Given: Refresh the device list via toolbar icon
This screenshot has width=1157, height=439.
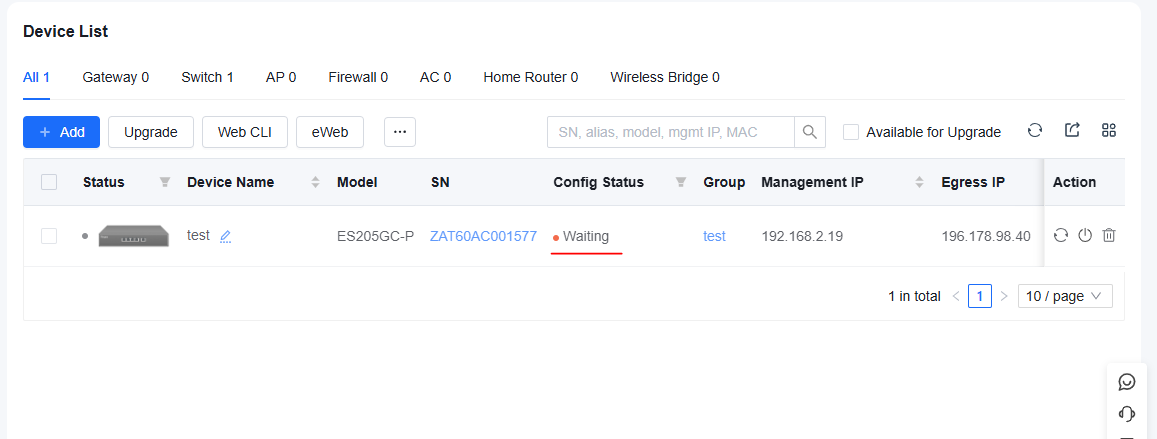Looking at the screenshot, I should (x=1035, y=131).
